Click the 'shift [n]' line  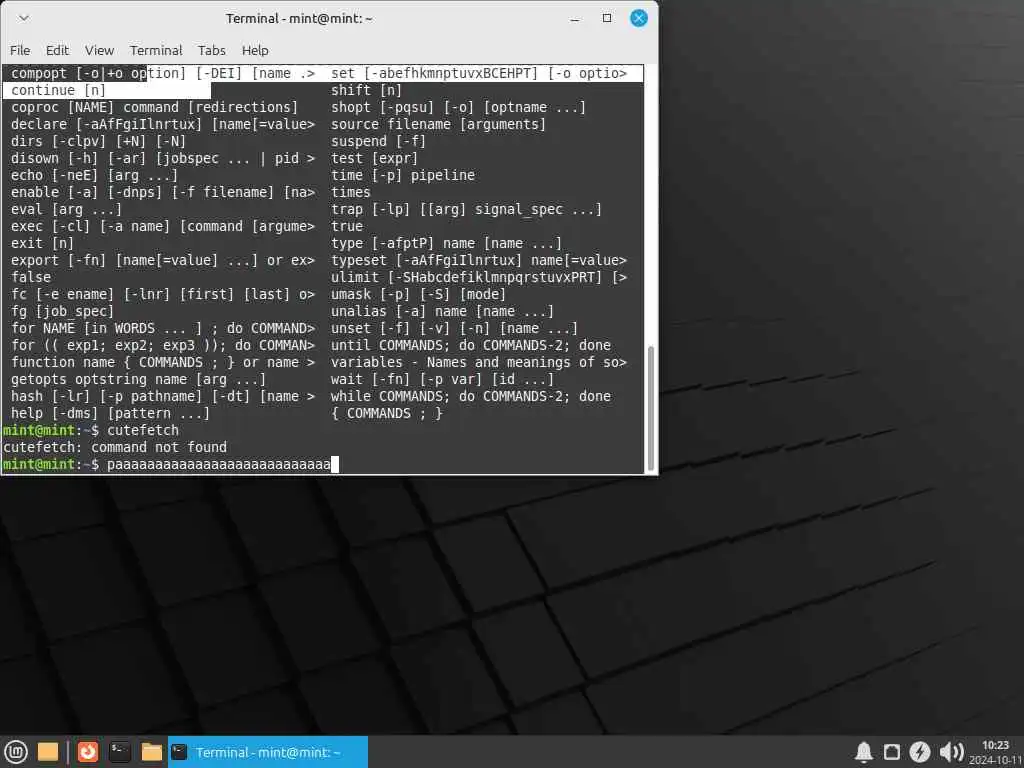click(x=366, y=90)
